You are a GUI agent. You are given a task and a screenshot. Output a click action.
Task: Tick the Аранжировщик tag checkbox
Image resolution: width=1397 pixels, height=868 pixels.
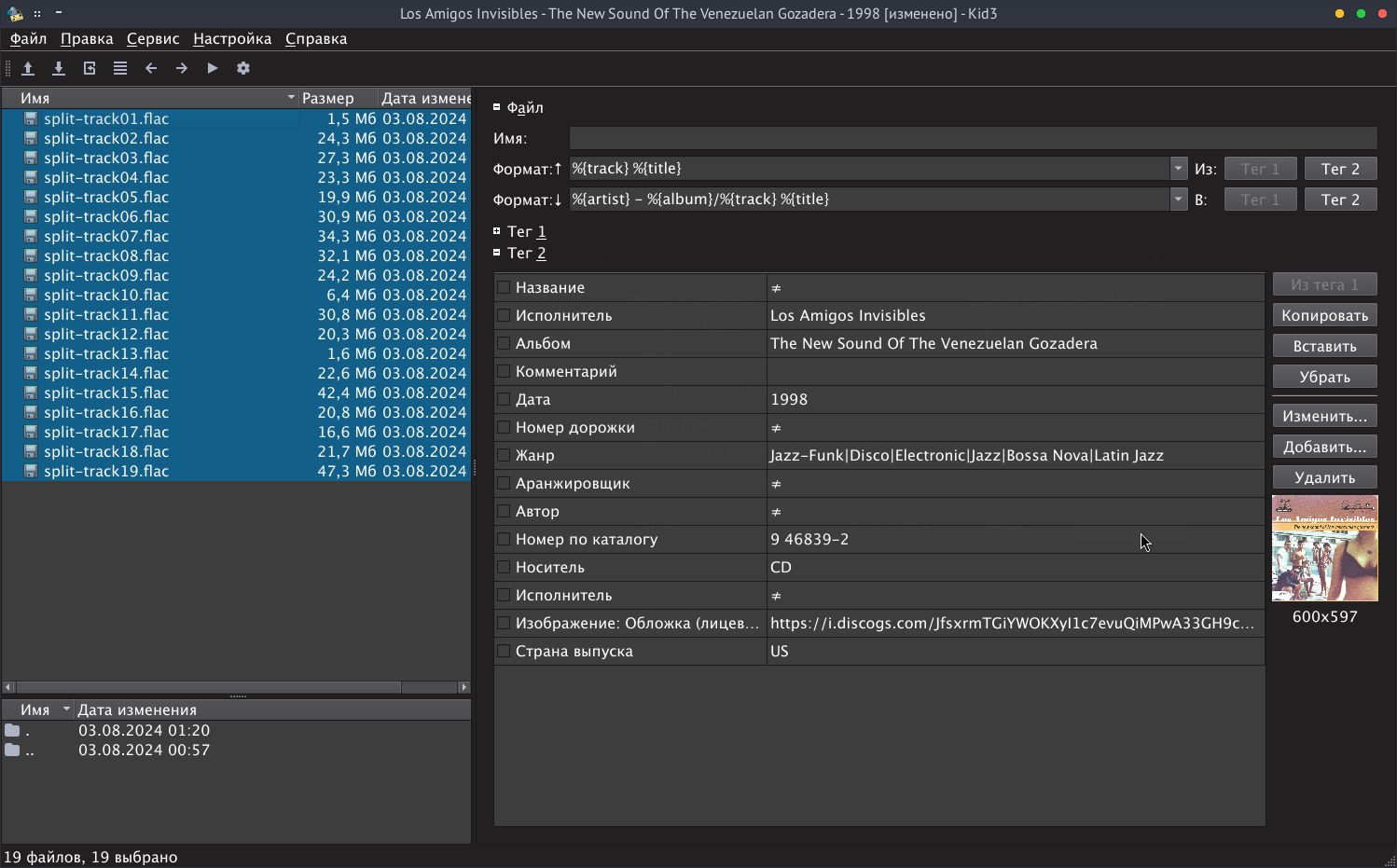coord(504,483)
